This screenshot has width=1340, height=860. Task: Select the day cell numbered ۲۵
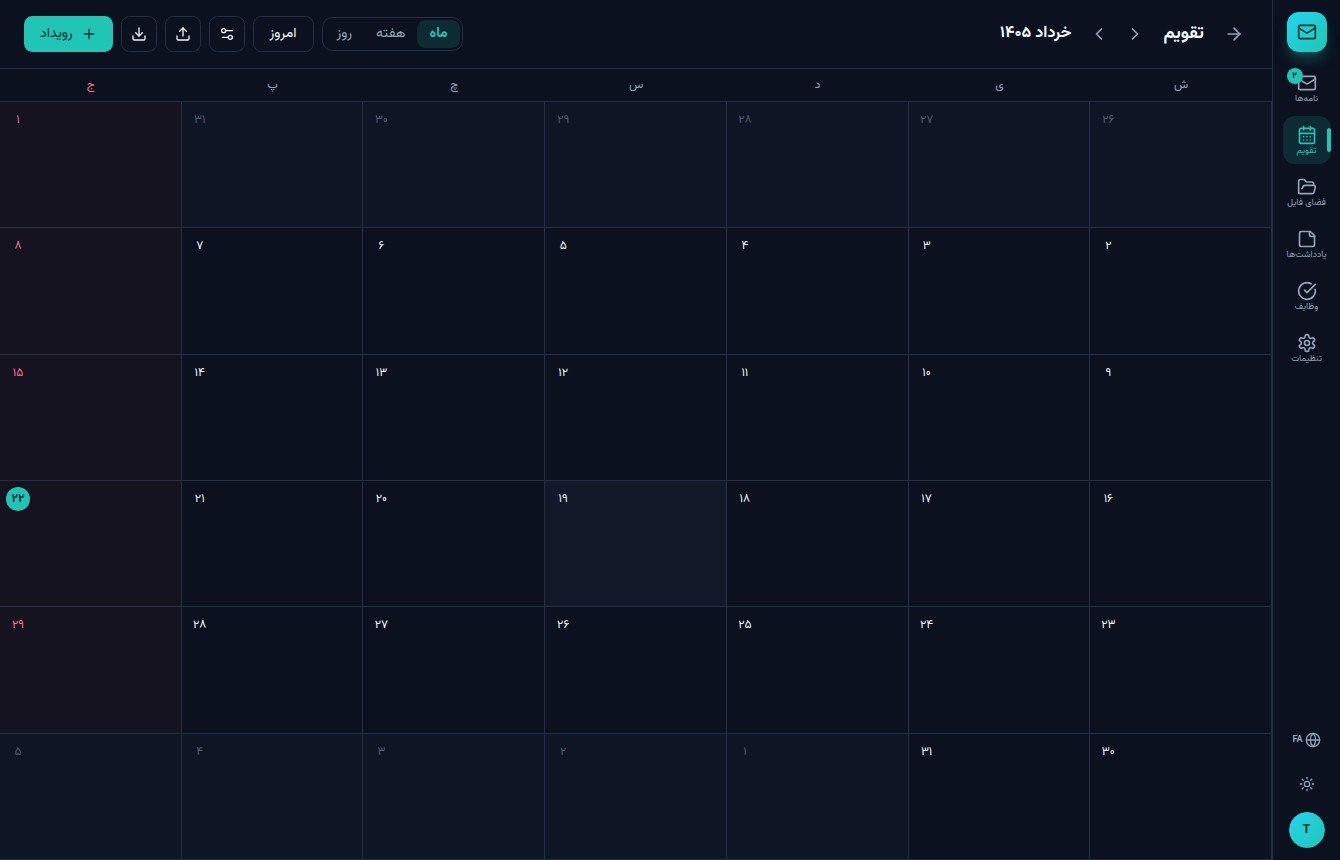[x=817, y=670]
